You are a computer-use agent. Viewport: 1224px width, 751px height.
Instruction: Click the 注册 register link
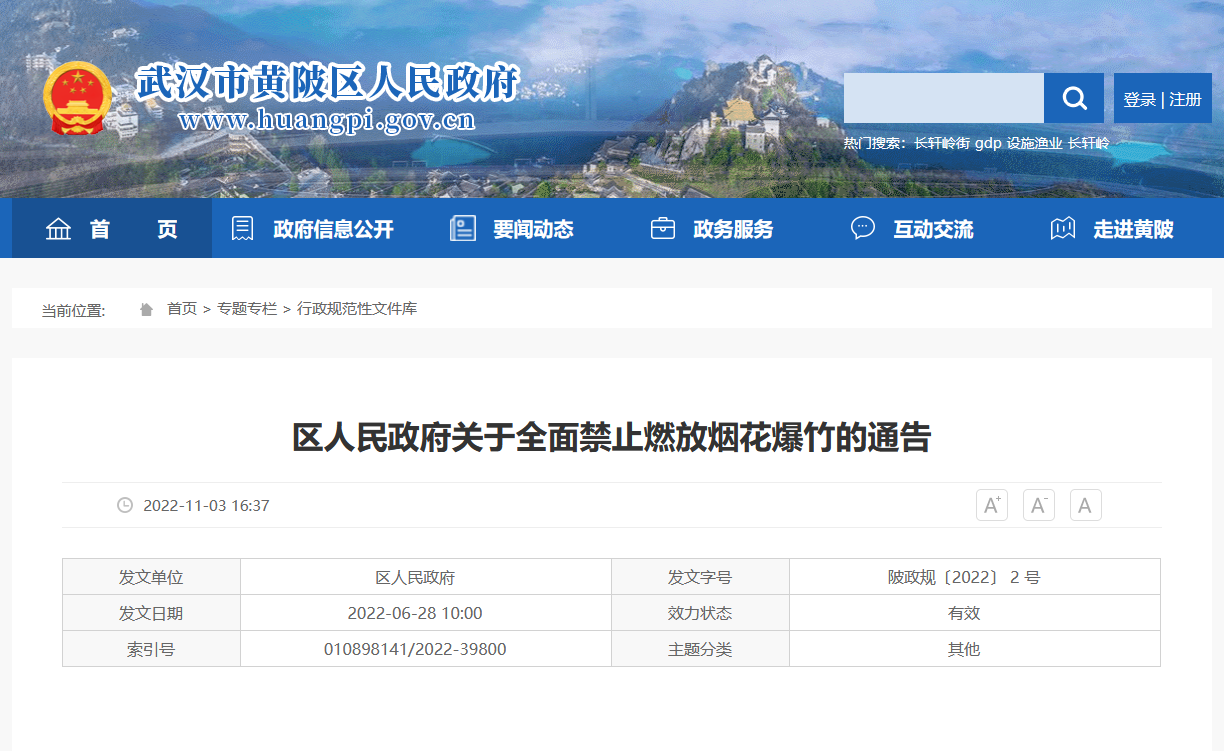pyautogui.click(x=1185, y=99)
